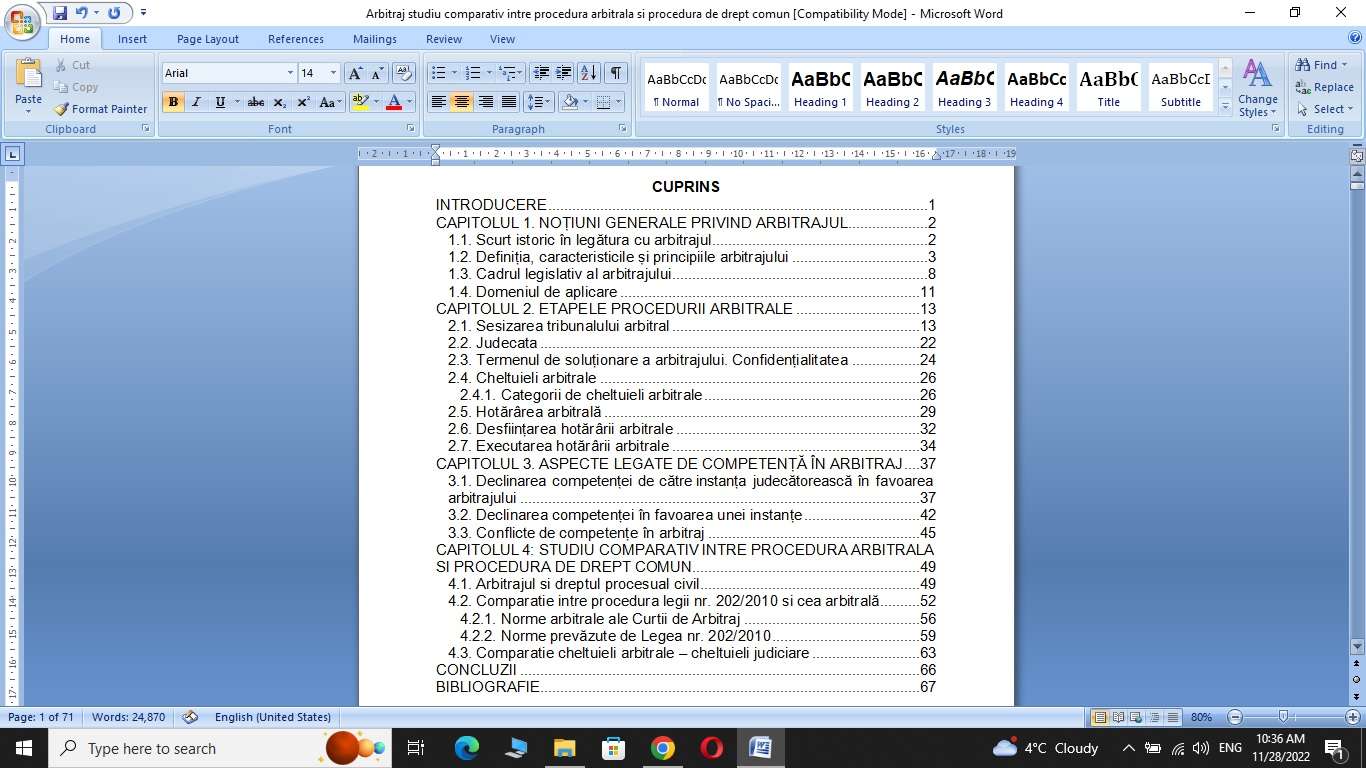This screenshot has height=768, width=1366.
Task: Expand the font size dropdown
Action: tap(333, 73)
